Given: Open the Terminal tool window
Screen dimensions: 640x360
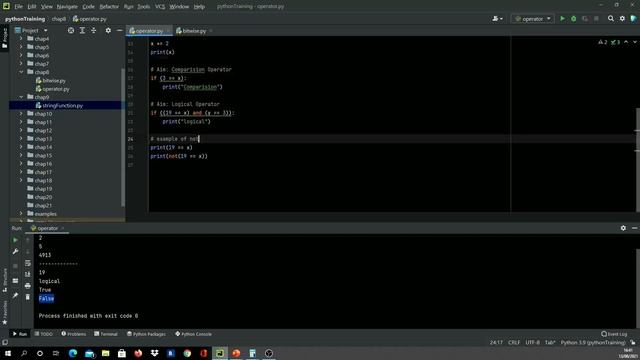Looking at the screenshot, I should [x=106, y=334].
